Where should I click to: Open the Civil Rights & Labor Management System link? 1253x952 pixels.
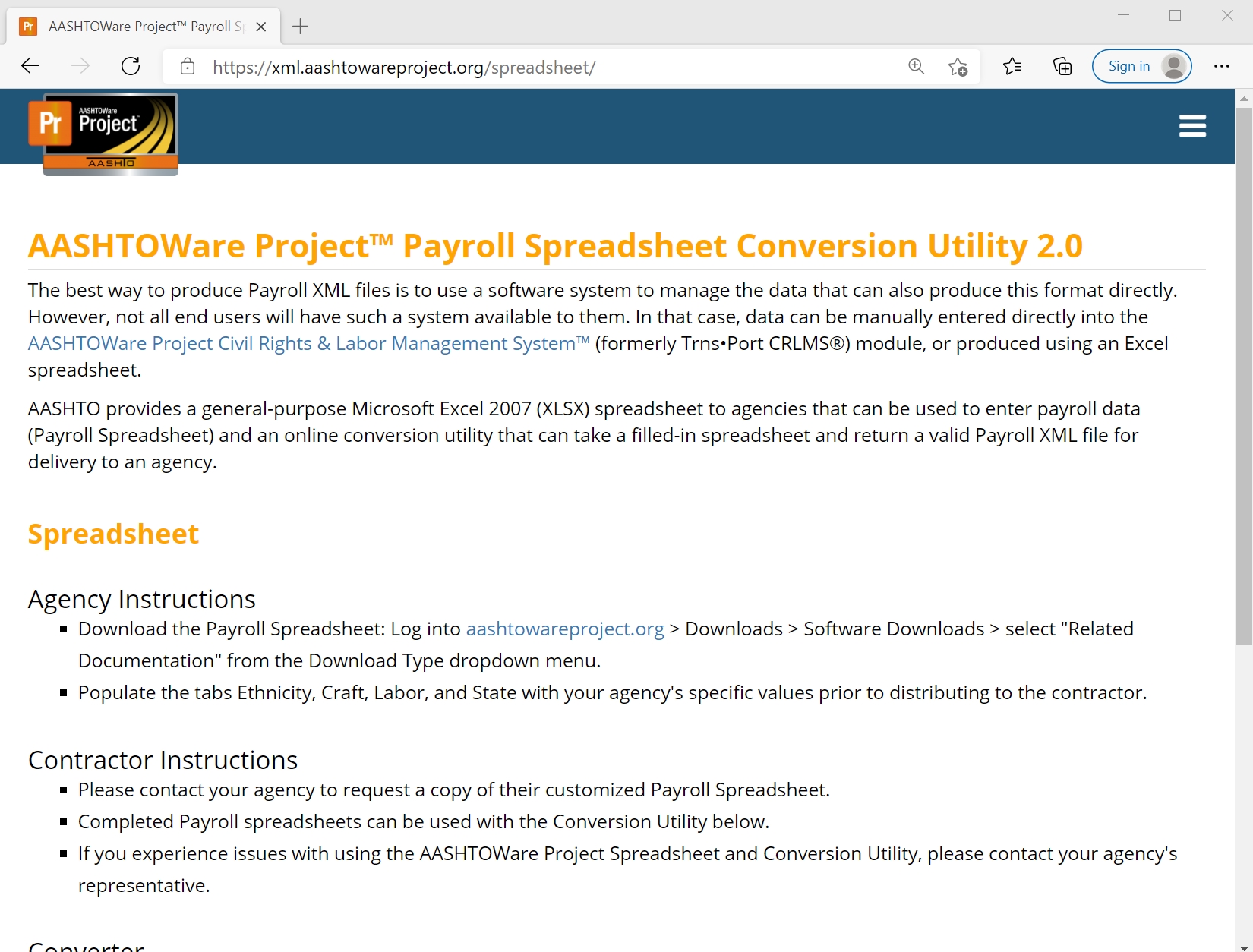pyautogui.click(x=309, y=344)
